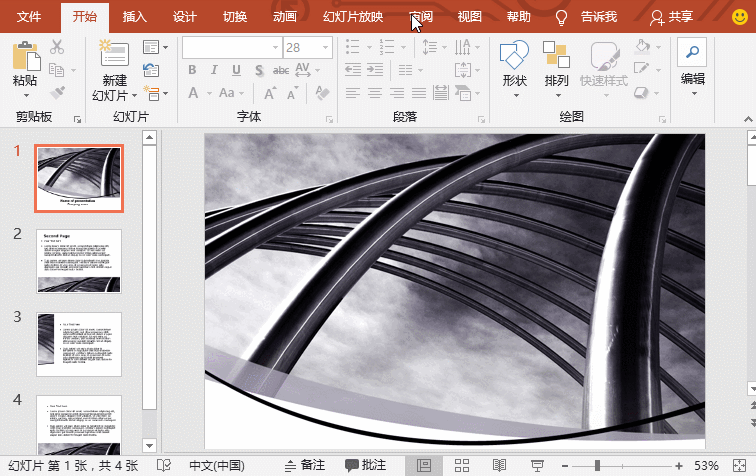Click the zoom slider in status bar
756x476 pixels.
598,465
